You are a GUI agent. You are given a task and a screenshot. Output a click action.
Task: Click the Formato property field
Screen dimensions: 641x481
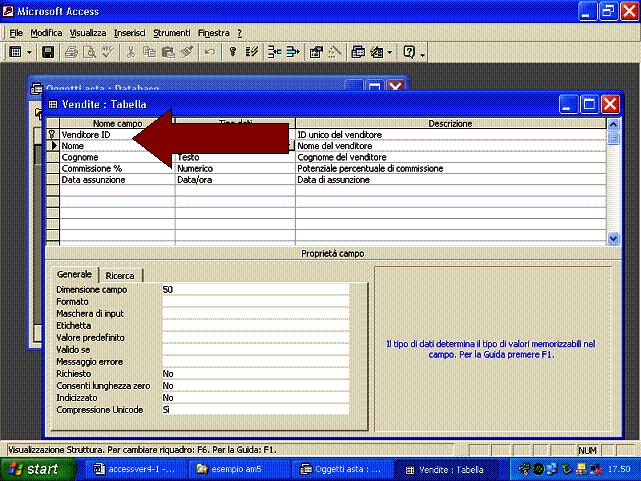[x=256, y=302]
